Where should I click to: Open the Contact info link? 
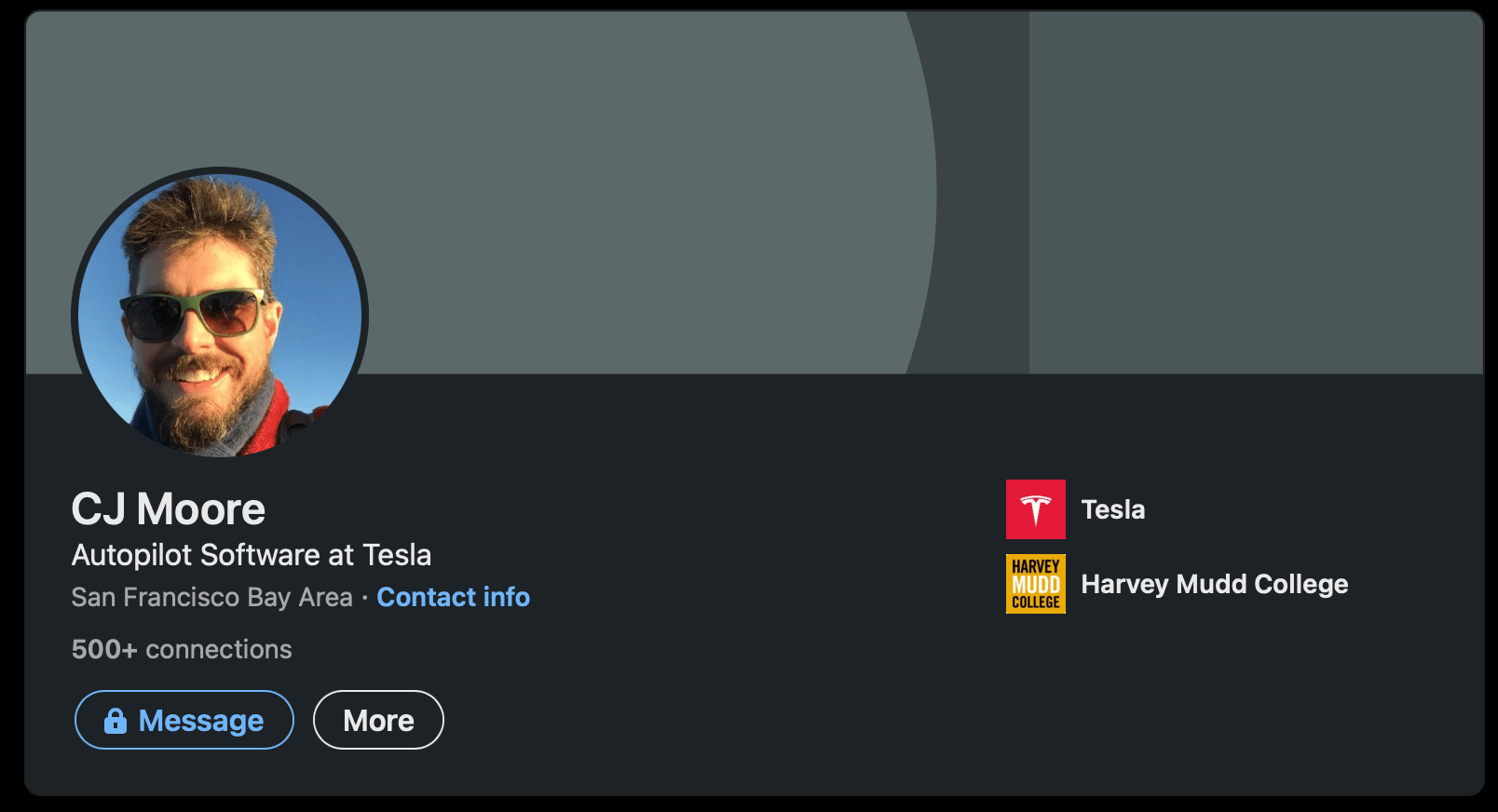453,597
